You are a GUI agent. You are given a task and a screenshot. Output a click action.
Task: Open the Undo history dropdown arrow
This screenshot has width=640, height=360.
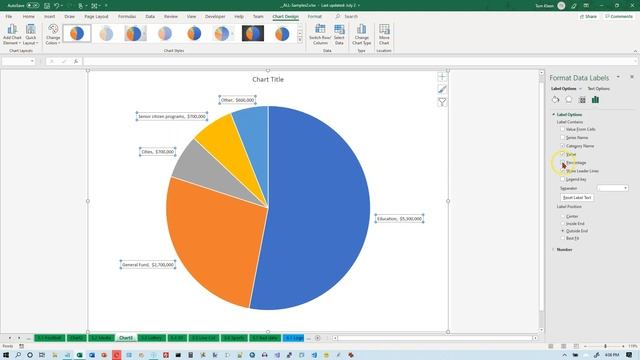tap(62, 6)
